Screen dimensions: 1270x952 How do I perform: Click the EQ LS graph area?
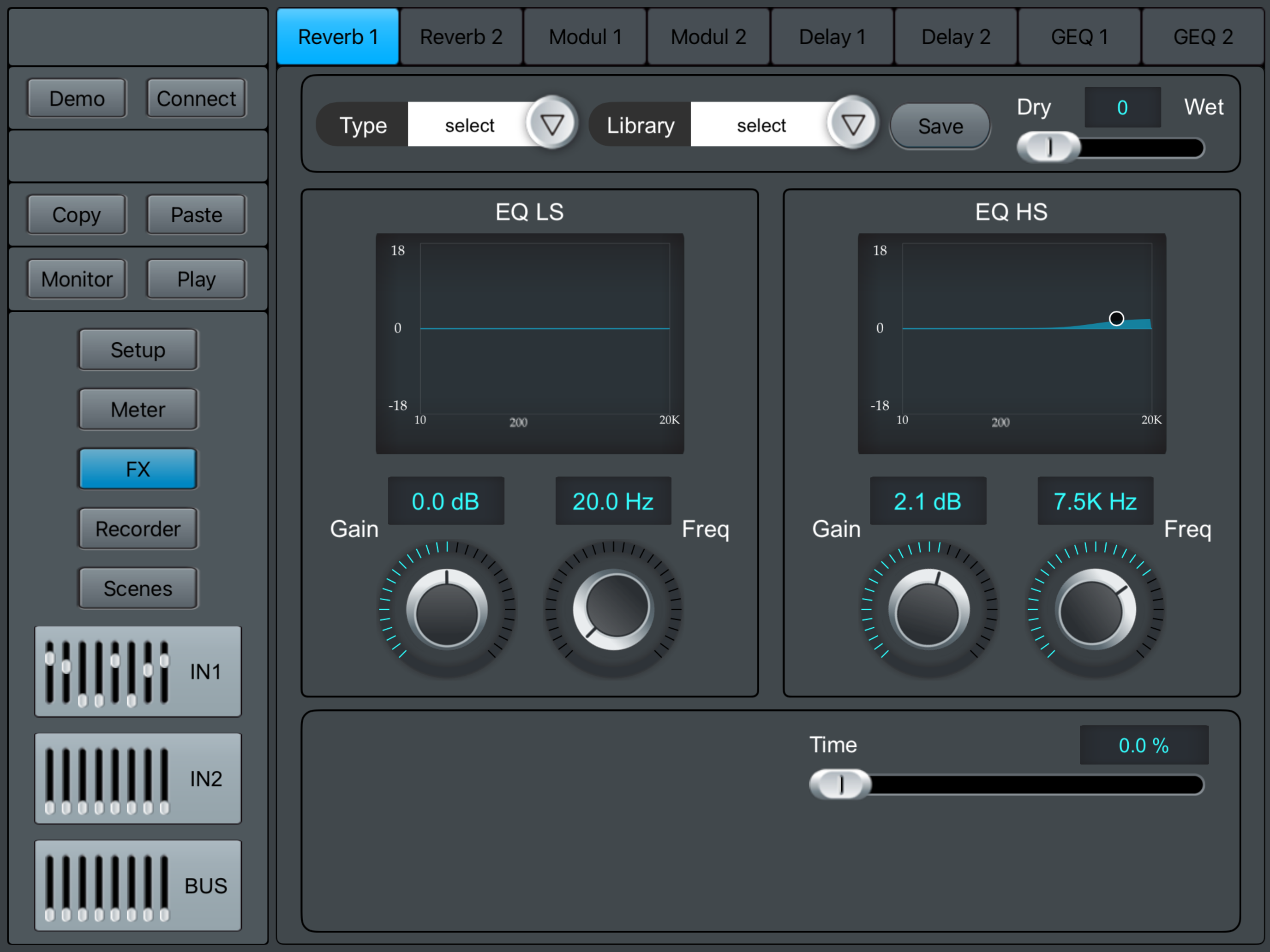pos(529,343)
